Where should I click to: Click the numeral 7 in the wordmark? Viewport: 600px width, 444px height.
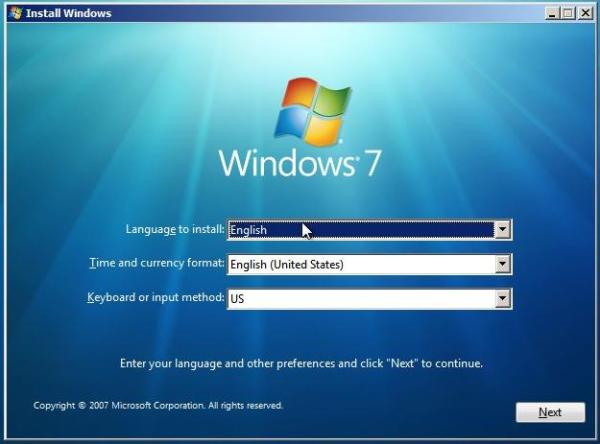click(x=372, y=163)
